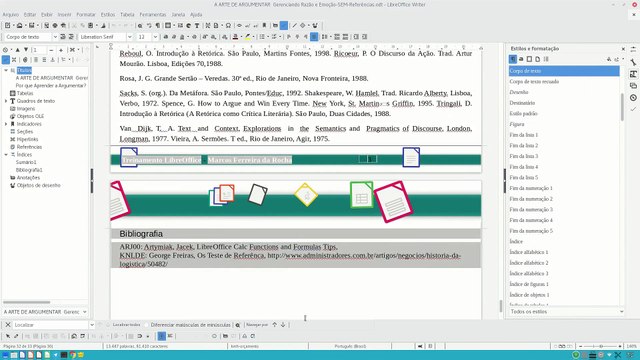Select Tabelas in the Navigator tree
The height and width of the screenshot is (360, 640).
[24, 93]
